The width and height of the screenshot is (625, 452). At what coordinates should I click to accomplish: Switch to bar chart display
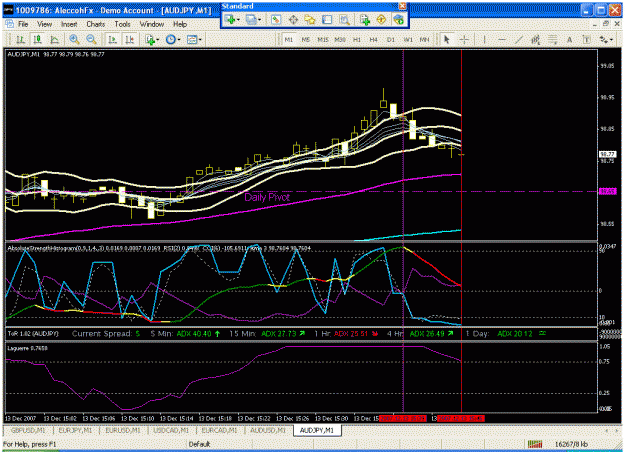click(20, 39)
